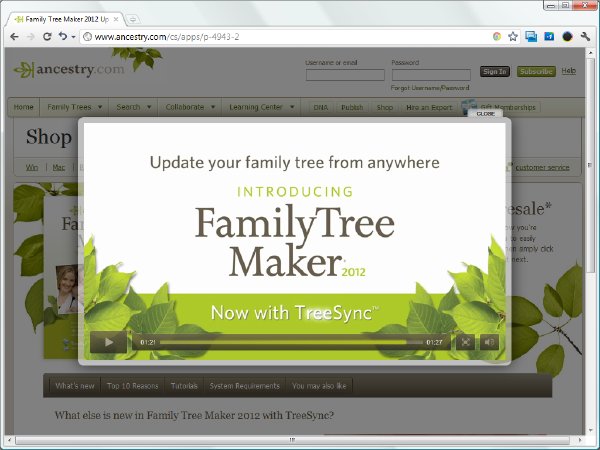Expand the Family Trees dropdown menu
600x450 pixels.
(x=75, y=107)
